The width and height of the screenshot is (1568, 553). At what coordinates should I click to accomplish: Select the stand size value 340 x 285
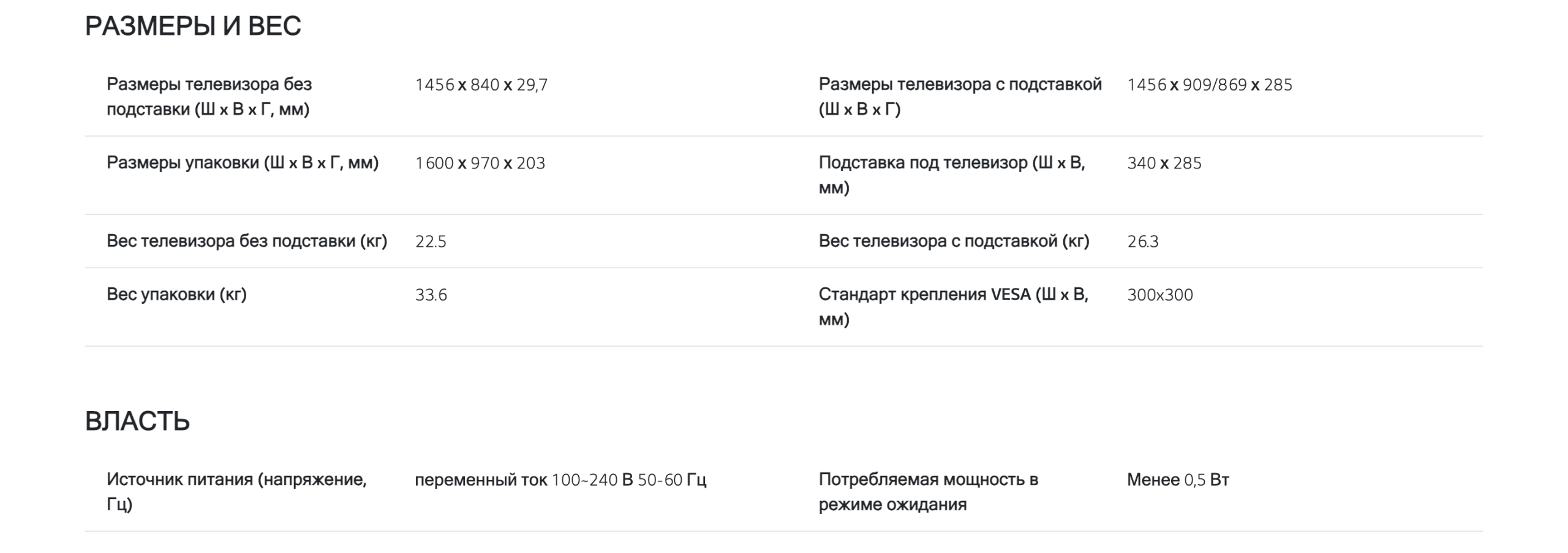1164,163
